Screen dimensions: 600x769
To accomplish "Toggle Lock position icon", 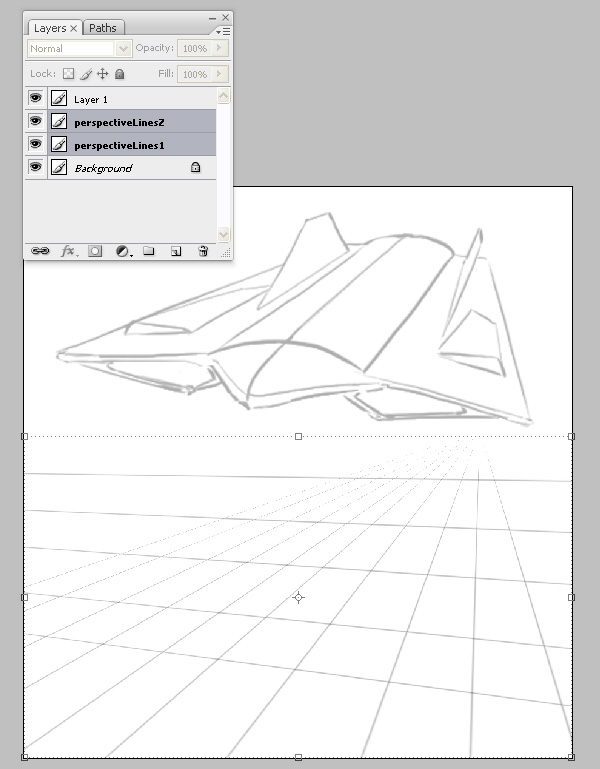I will 102,74.
